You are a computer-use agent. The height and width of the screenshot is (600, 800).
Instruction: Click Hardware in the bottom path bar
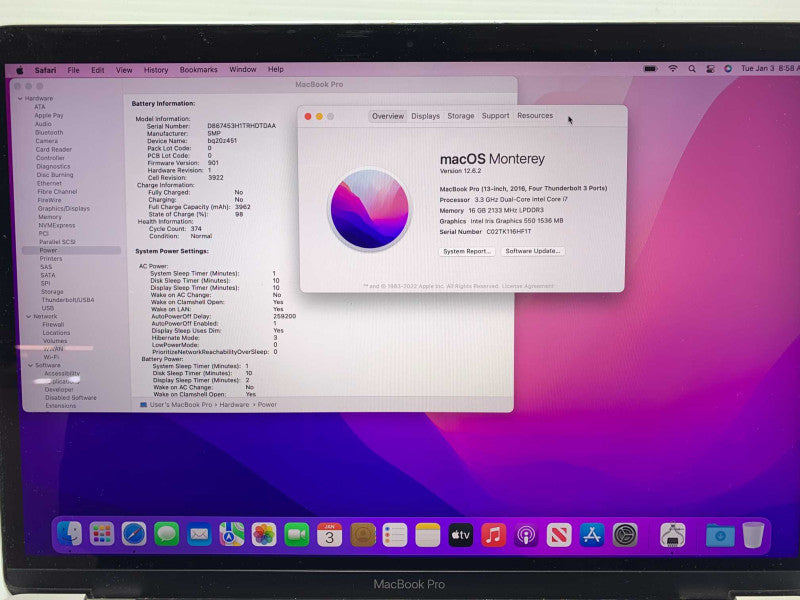pos(234,405)
